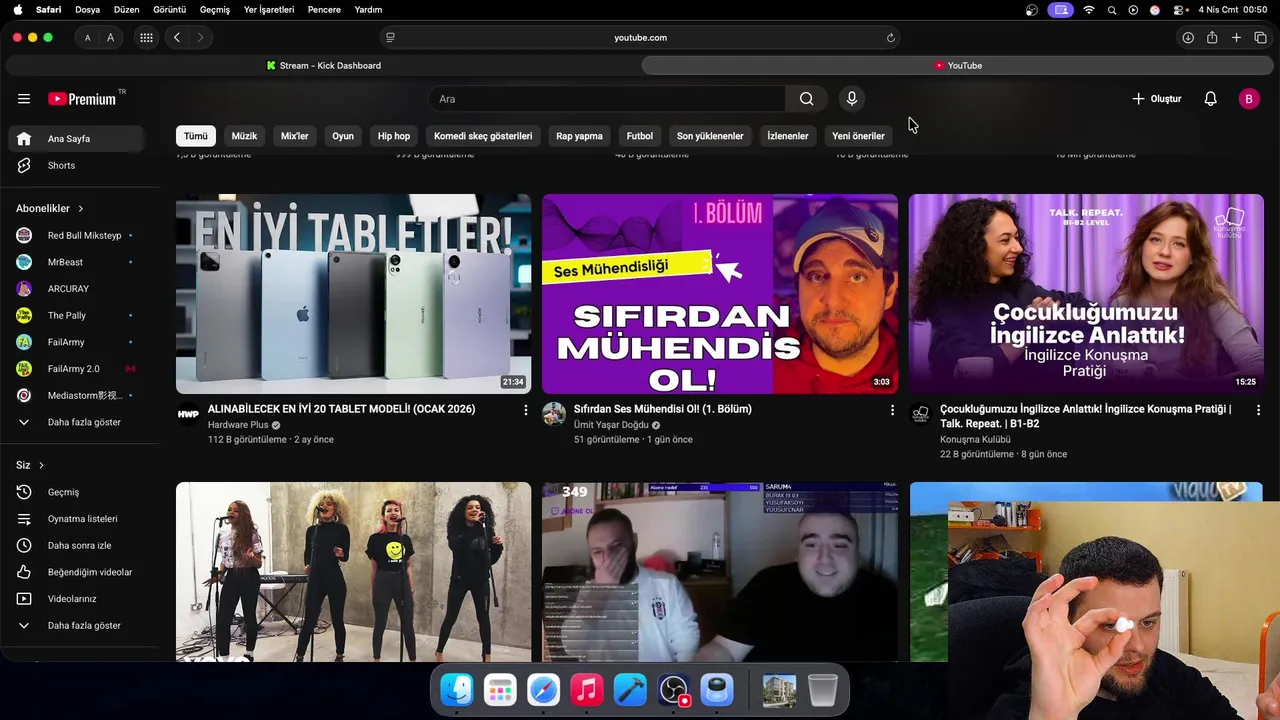Image resolution: width=1280 pixels, height=720 pixels.
Task: Click the YouTube Premium logo
Action: click(x=84, y=99)
